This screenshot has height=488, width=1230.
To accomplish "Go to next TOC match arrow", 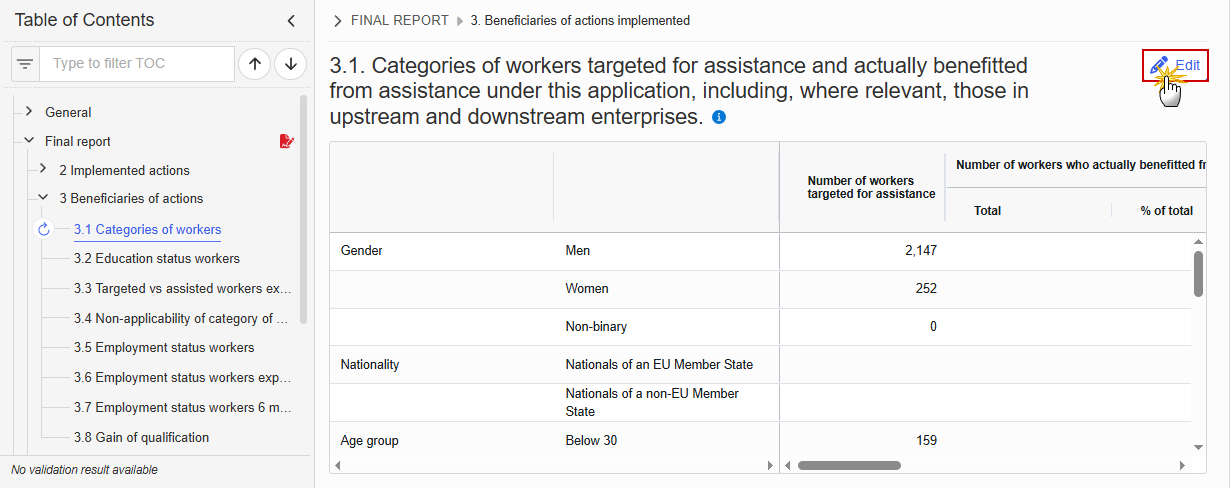I will (x=290, y=64).
